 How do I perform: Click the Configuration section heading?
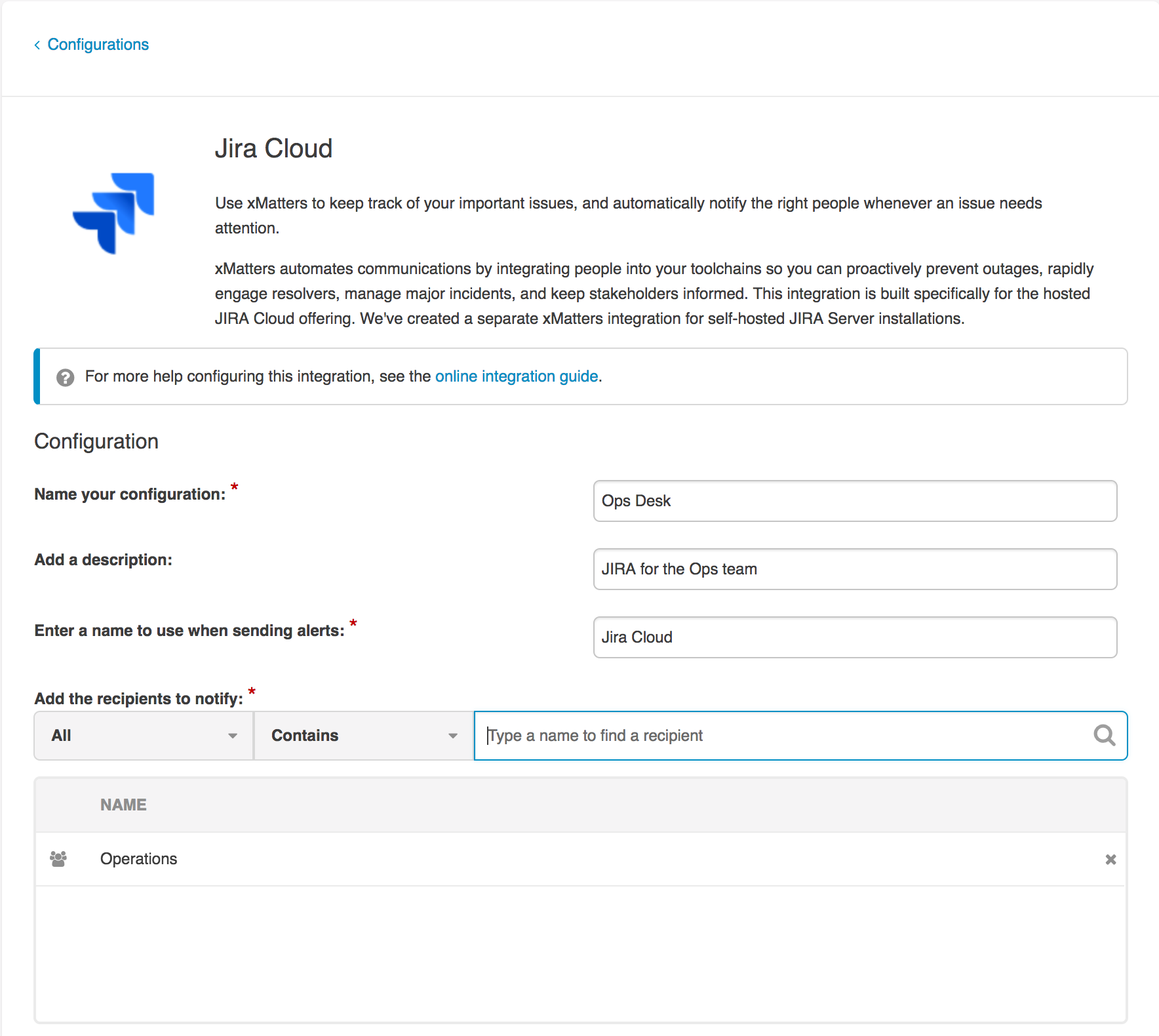[x=96, y=441]
